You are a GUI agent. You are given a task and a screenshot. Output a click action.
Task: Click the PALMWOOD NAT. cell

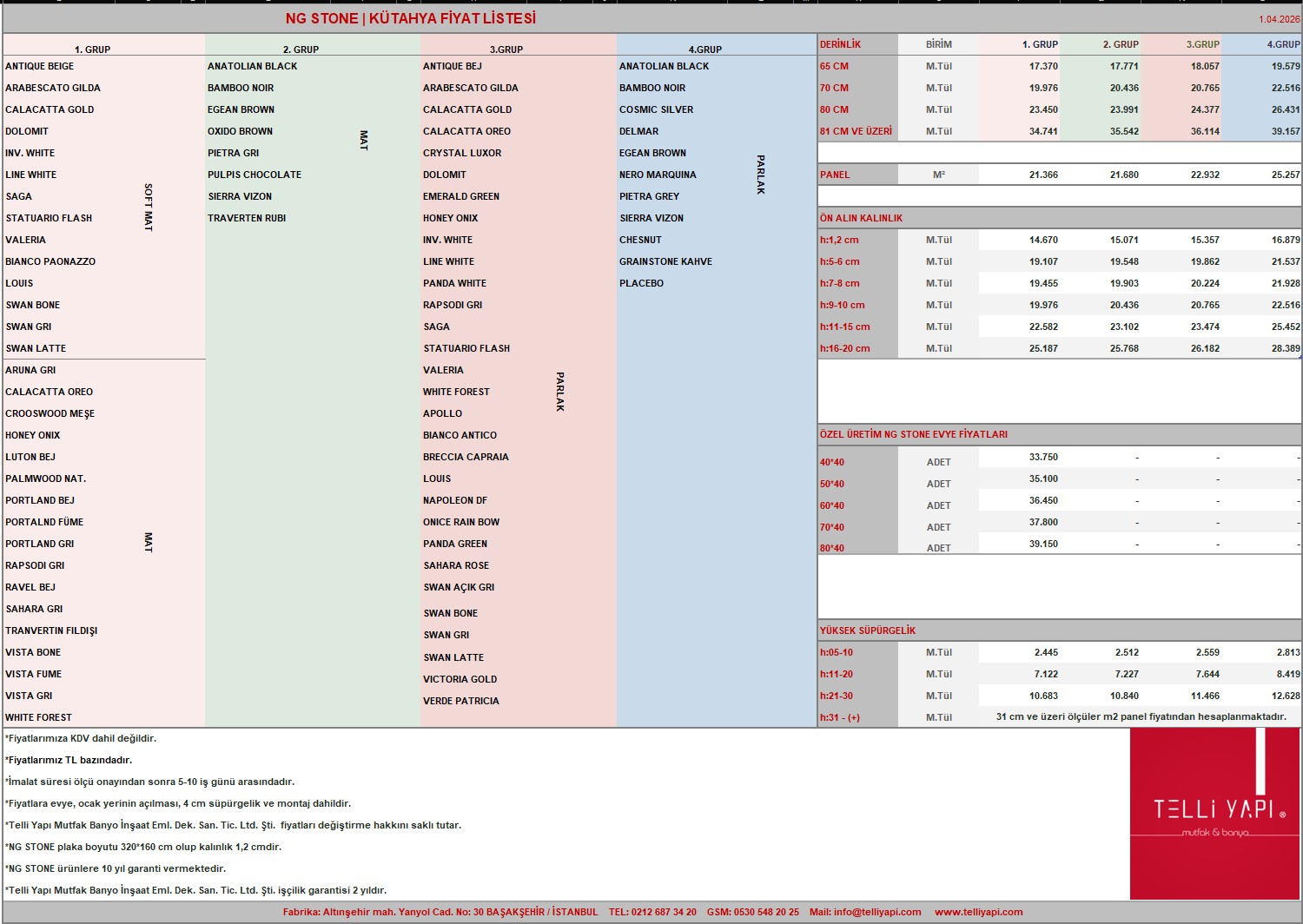(x=46, y=478)
